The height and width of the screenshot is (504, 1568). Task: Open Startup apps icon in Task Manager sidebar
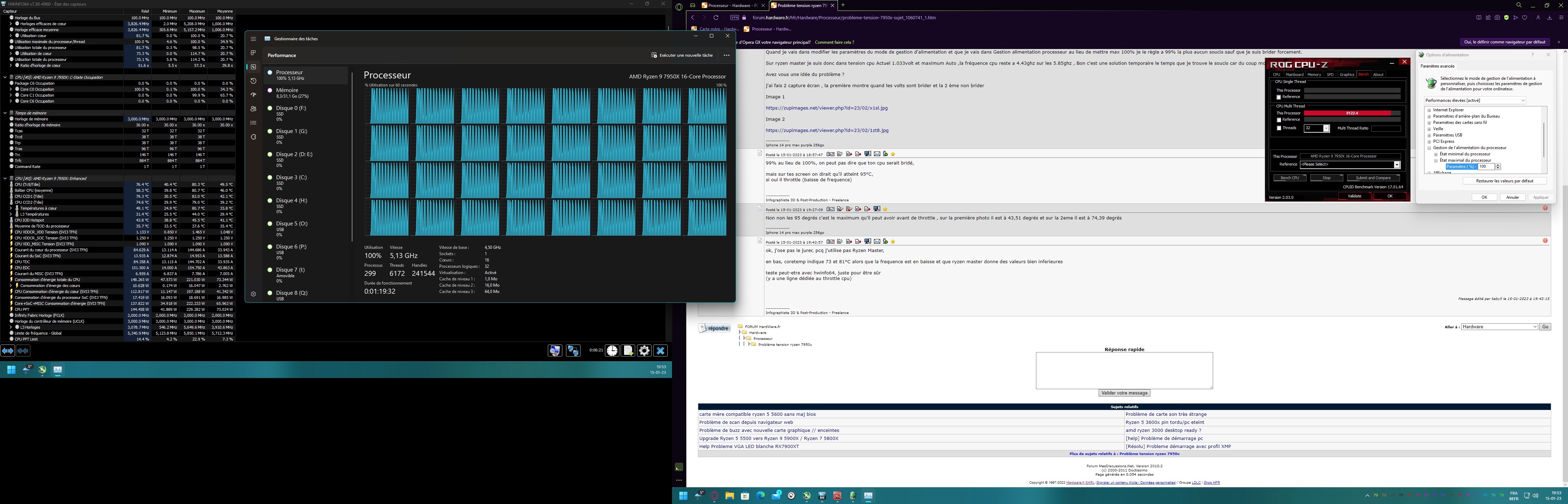tap(253, 95)
